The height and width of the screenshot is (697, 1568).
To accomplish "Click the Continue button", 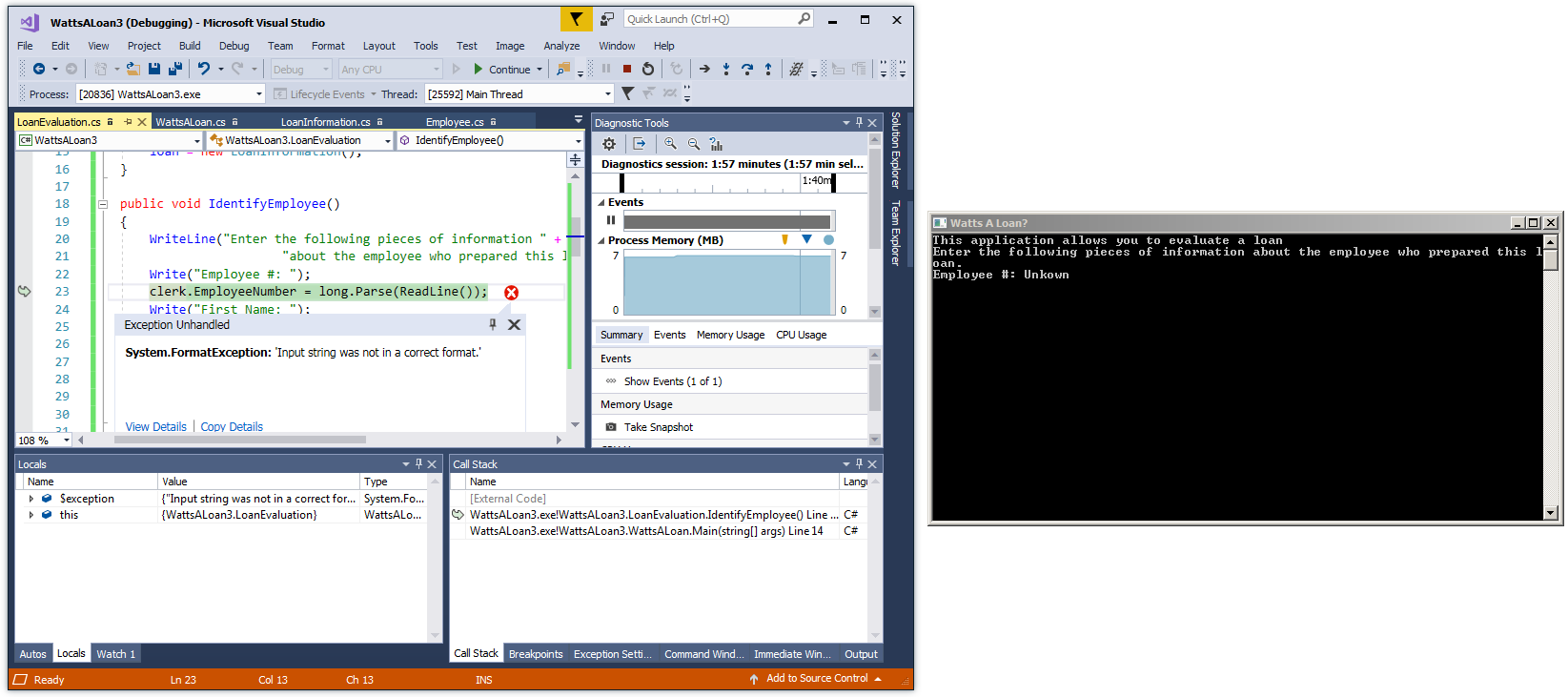I will click(x=502, y=70).
